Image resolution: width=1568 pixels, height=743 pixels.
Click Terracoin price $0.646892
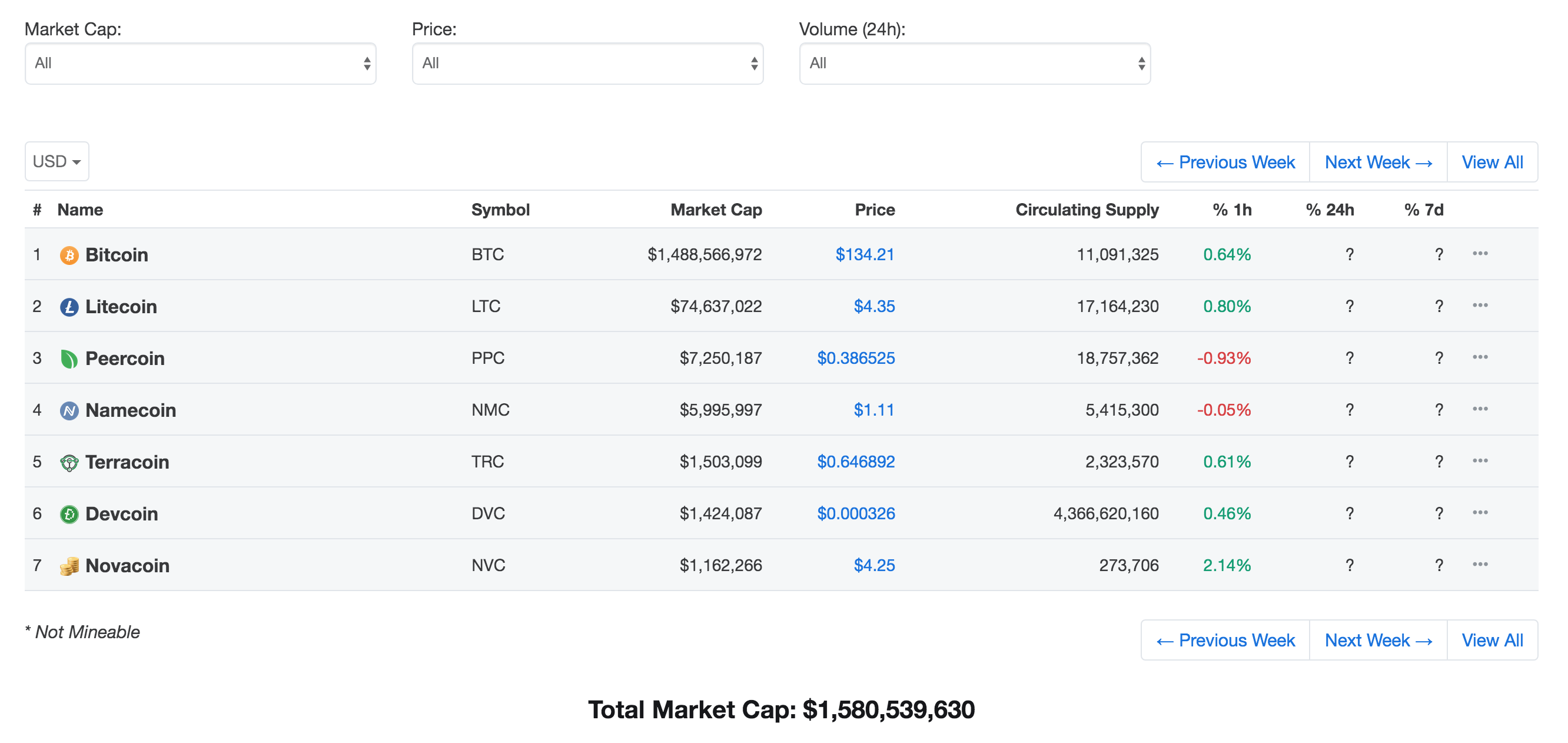point(856,462)
